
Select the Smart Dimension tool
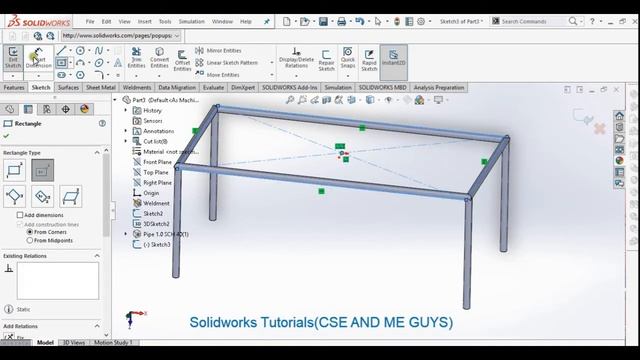[x=38, y=57]
